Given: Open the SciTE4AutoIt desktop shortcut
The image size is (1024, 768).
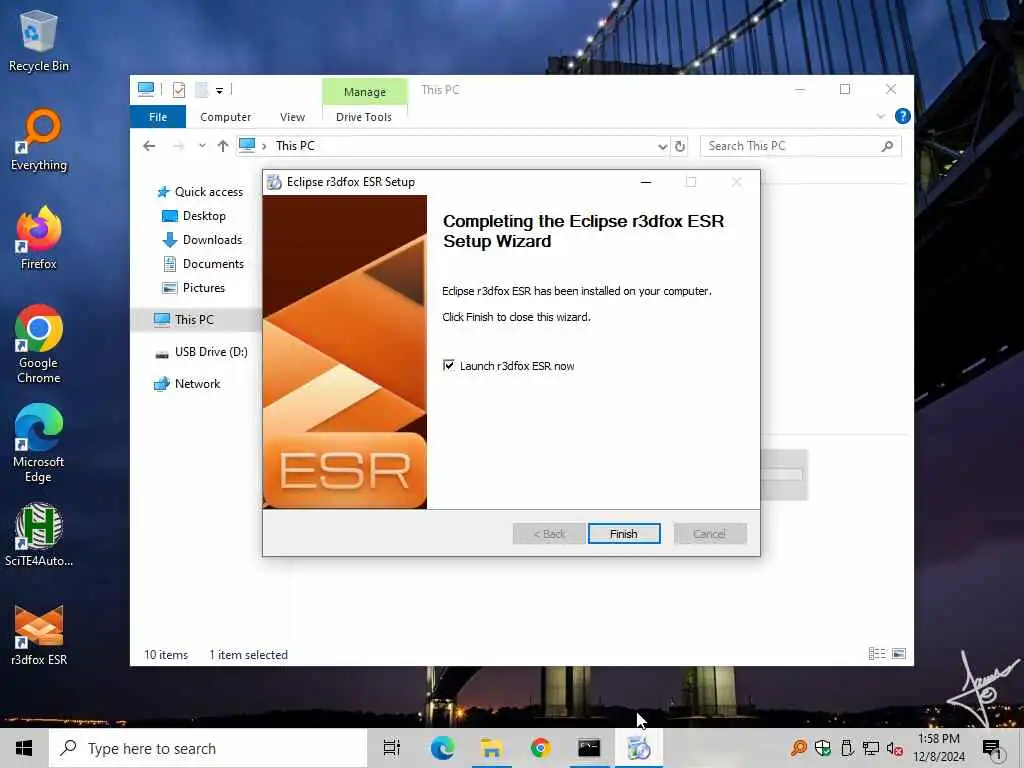Looking at the screenshot, I should 39,535.
